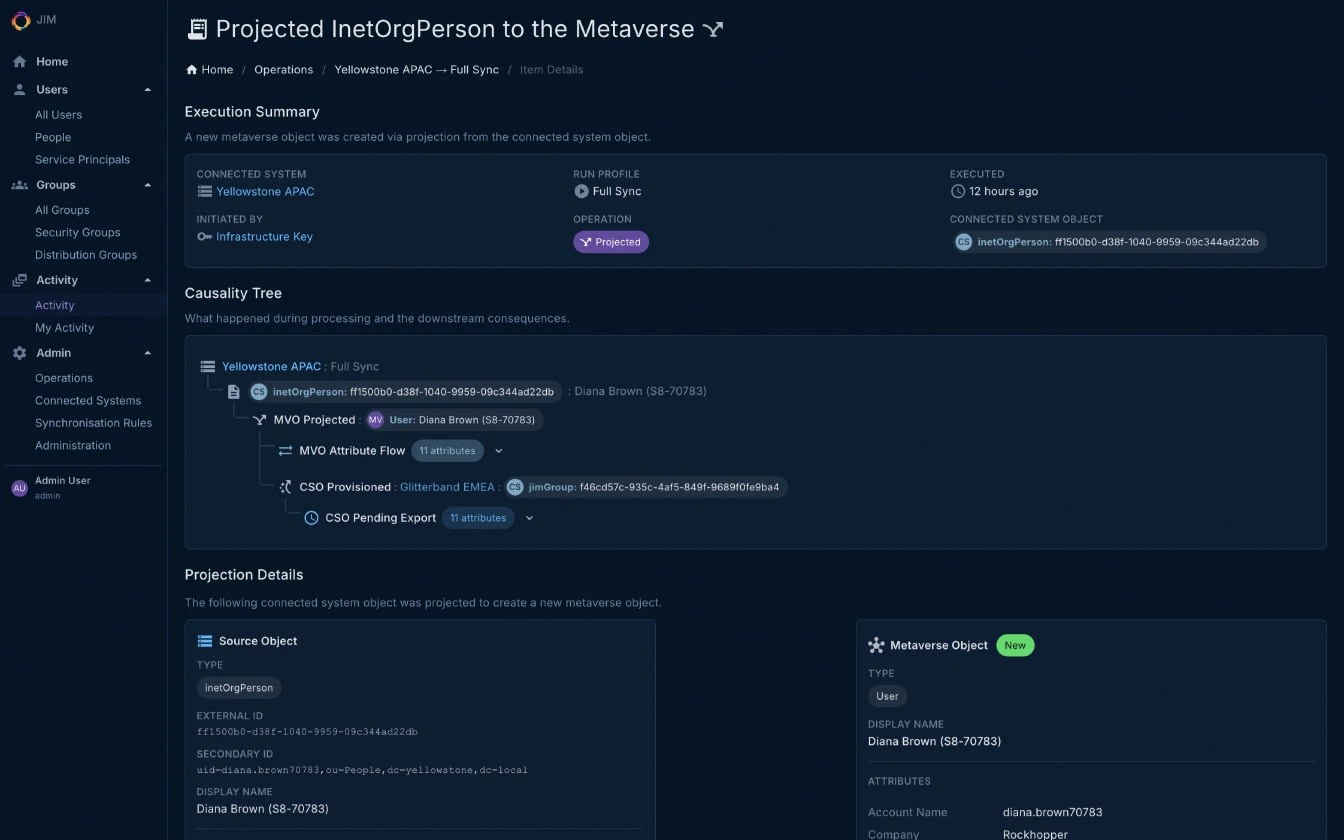1344x840 pixels.
Task: Click the Operations breadcrumb link
Action: point(283,70)
